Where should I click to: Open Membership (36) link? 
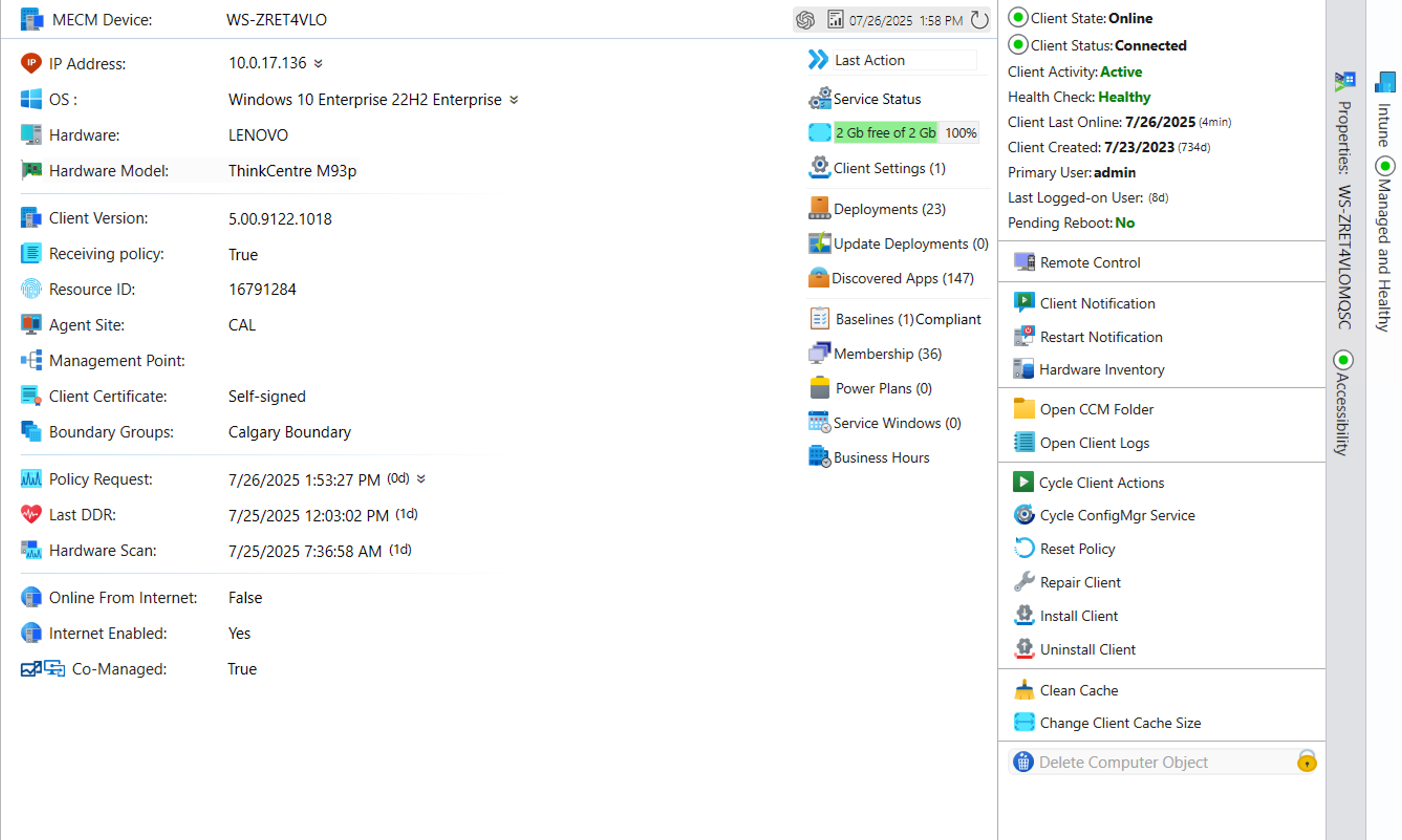point(887,354)
